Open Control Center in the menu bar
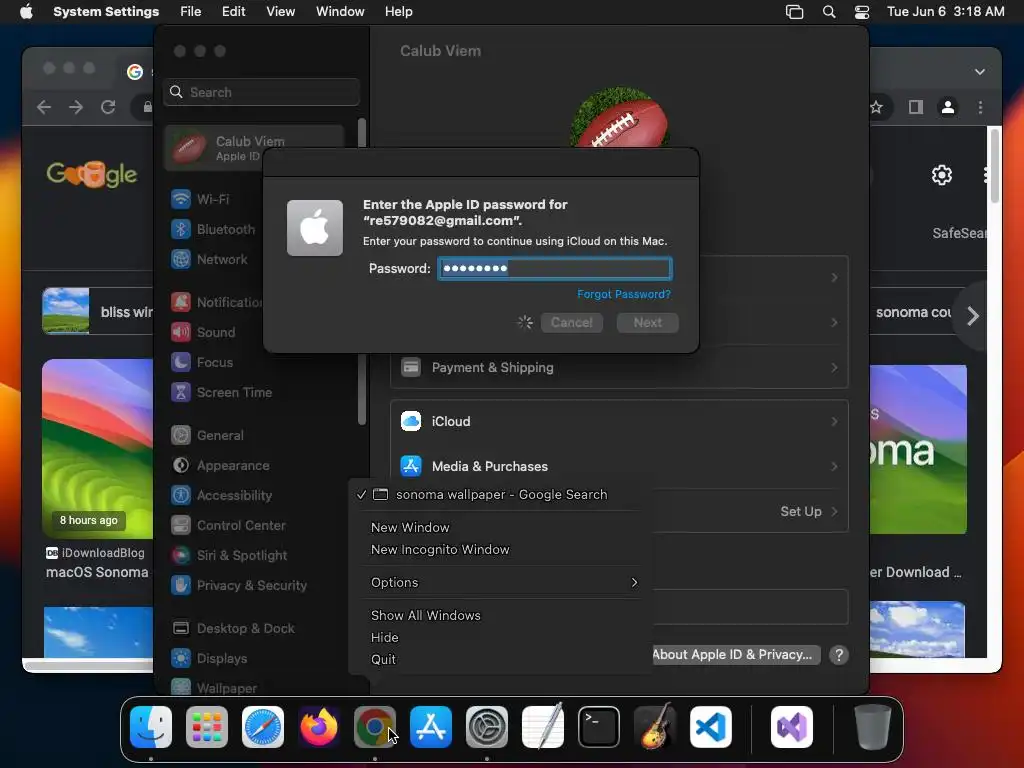Viewport: 1024px width, 768px height. click(861, 12)
